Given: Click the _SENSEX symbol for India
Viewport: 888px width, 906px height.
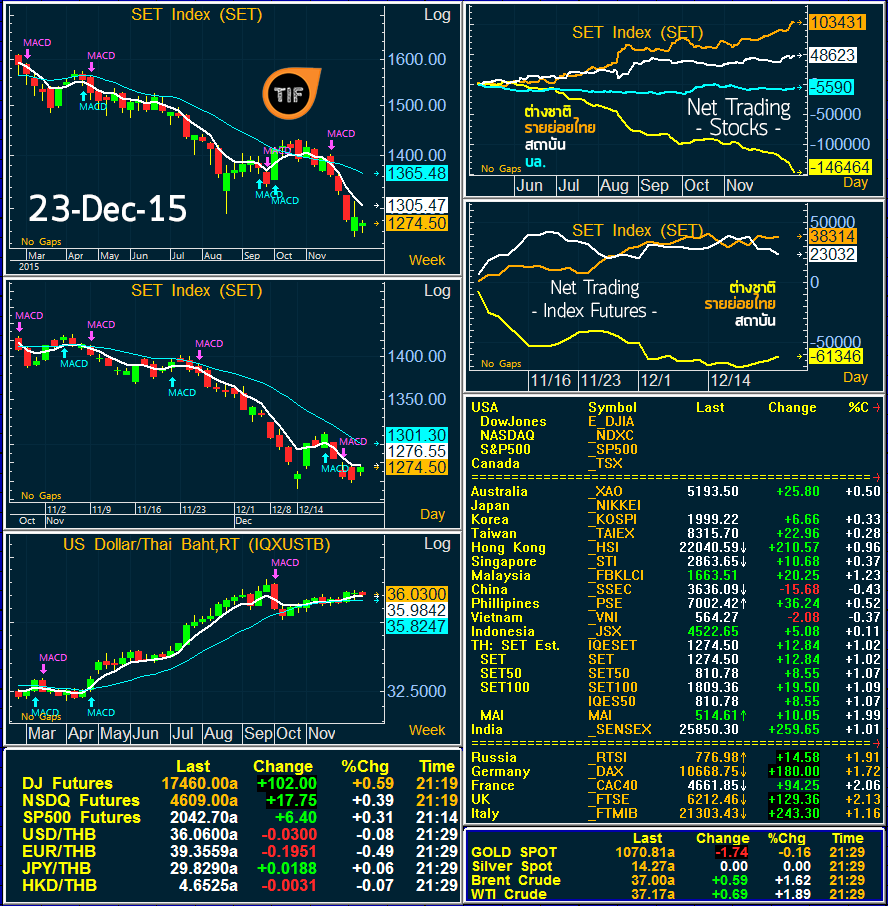Looking at the screenshot, I should click(x=619, y=730).
